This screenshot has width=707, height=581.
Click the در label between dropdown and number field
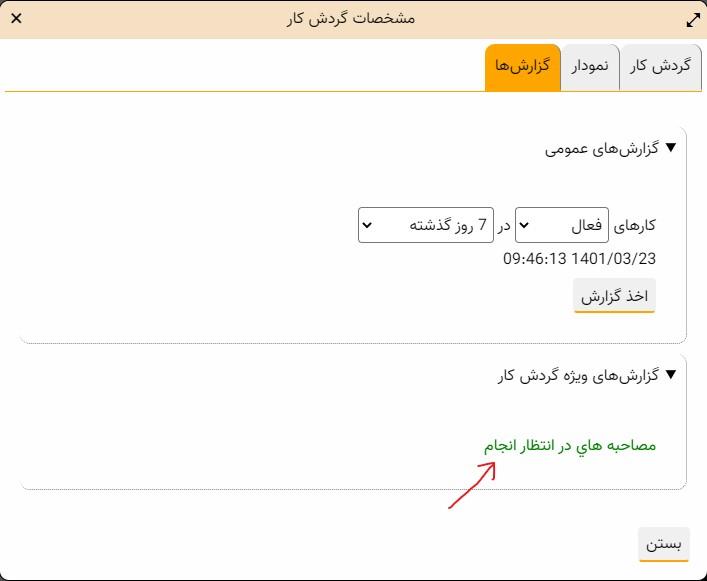point(505,226)
